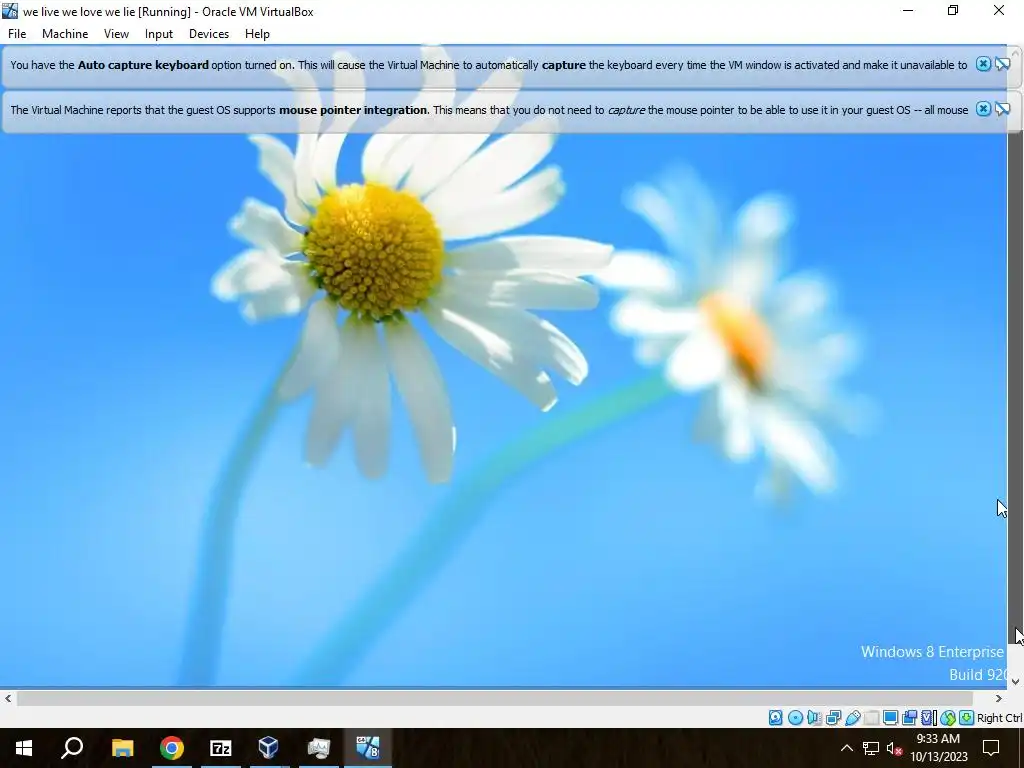Click the hard disk activity status icon

[775, 718]
